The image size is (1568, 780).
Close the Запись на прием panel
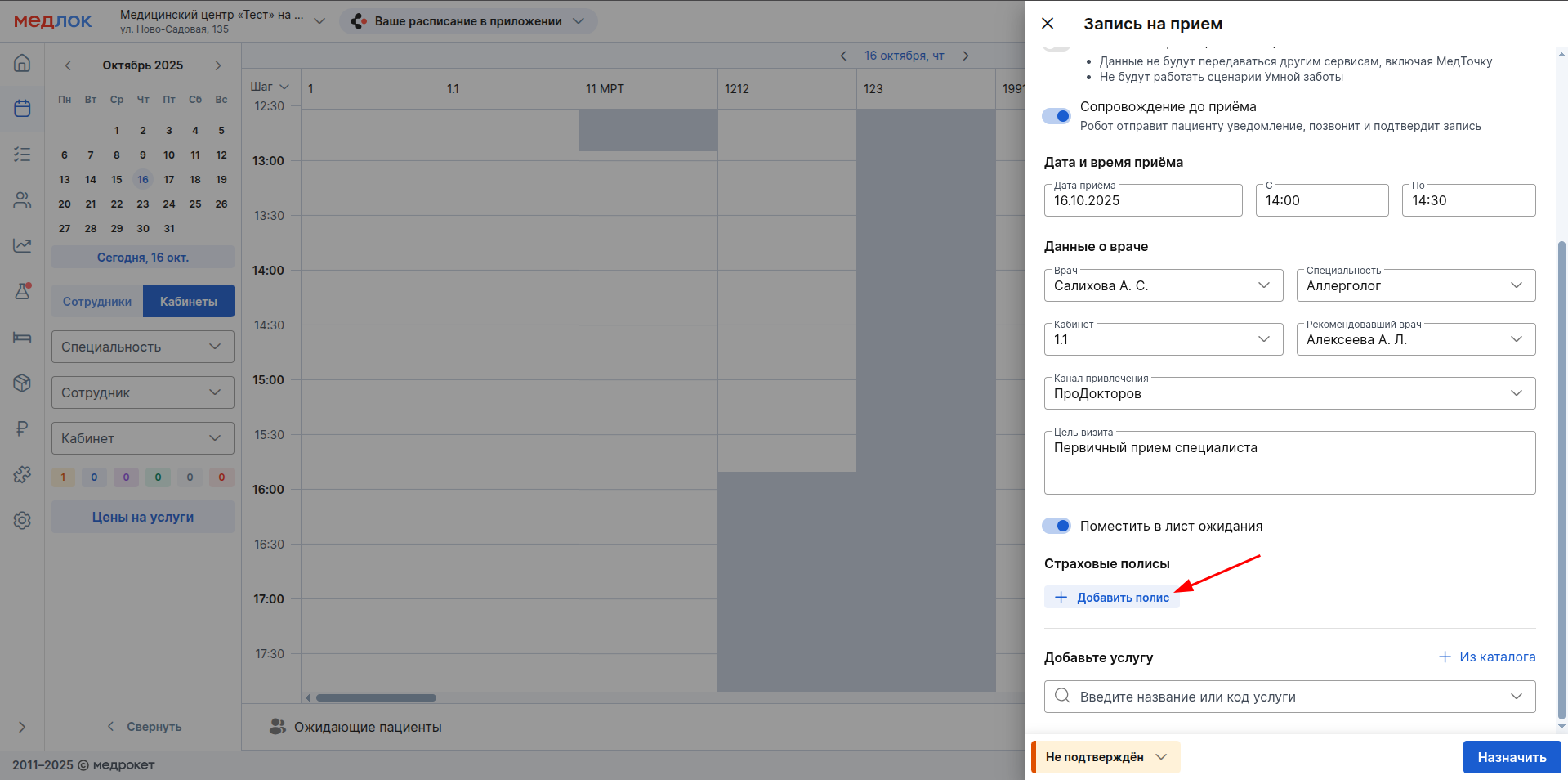pyautogui.click(x=1048, y=24)
